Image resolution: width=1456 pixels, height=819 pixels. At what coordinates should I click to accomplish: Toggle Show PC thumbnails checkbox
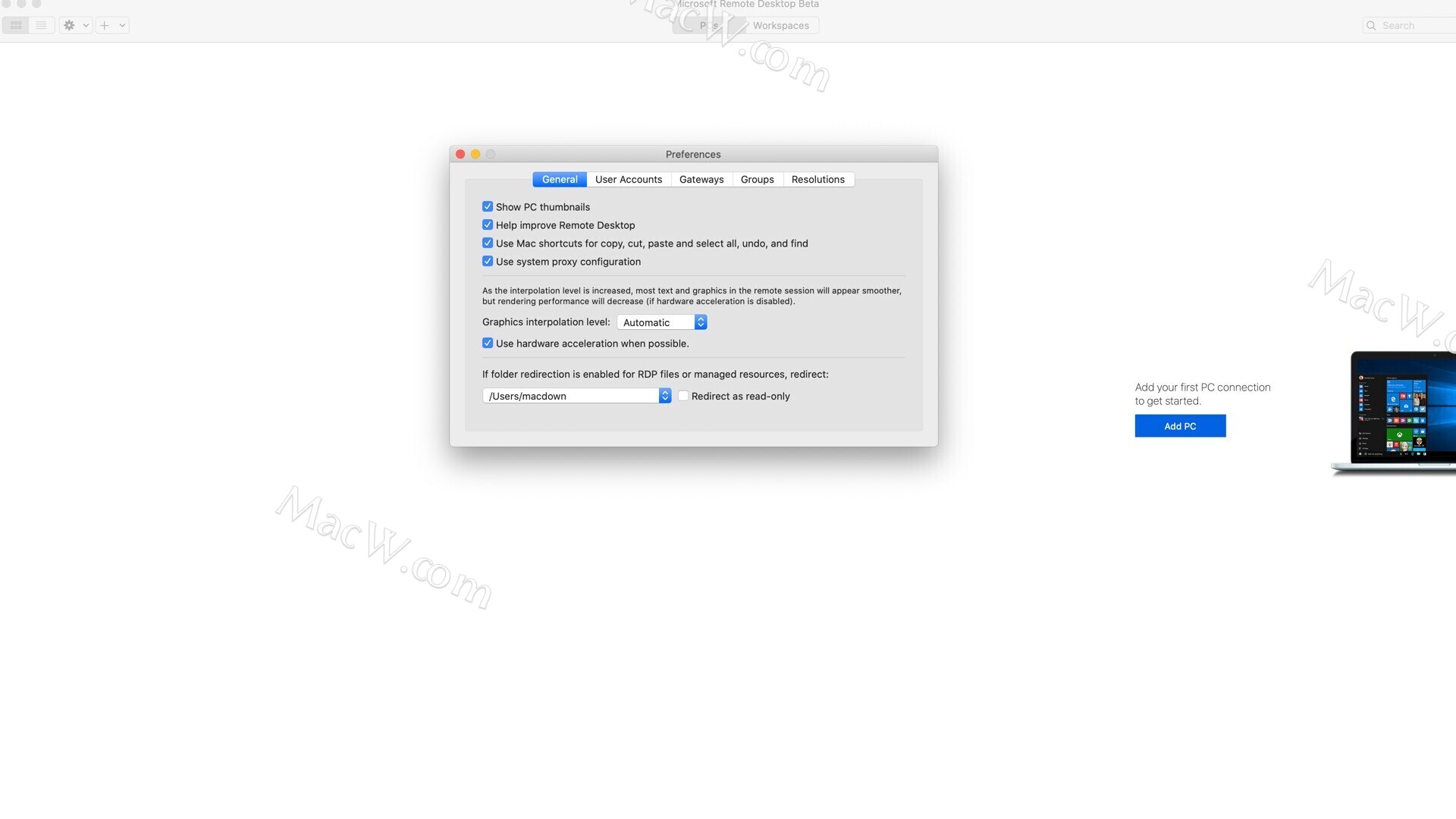[487, 207]
